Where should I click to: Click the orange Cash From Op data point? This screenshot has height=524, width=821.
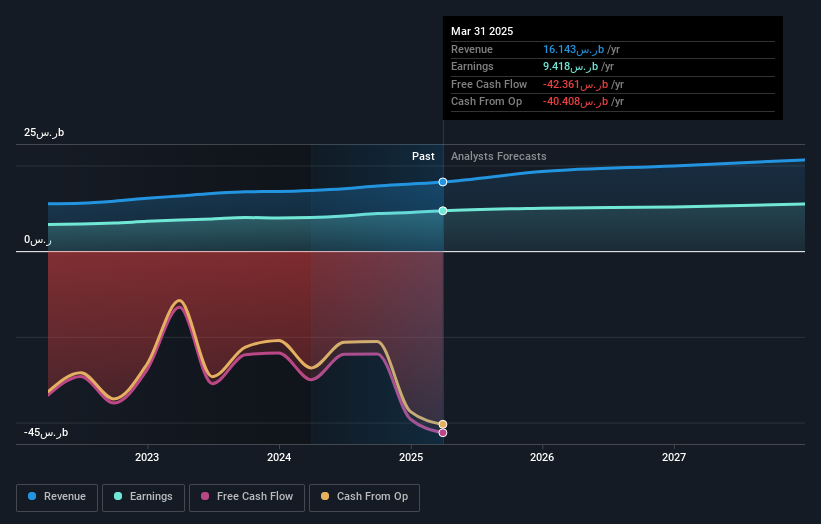[443, 425]
